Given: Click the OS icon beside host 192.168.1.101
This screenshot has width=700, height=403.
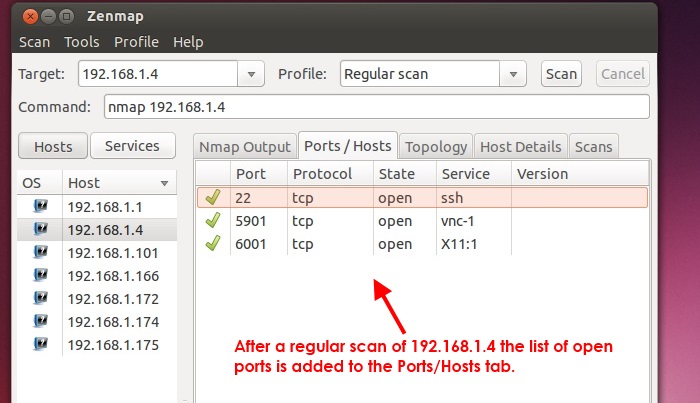Looking at the screenshot, I should tap(41, 252).
